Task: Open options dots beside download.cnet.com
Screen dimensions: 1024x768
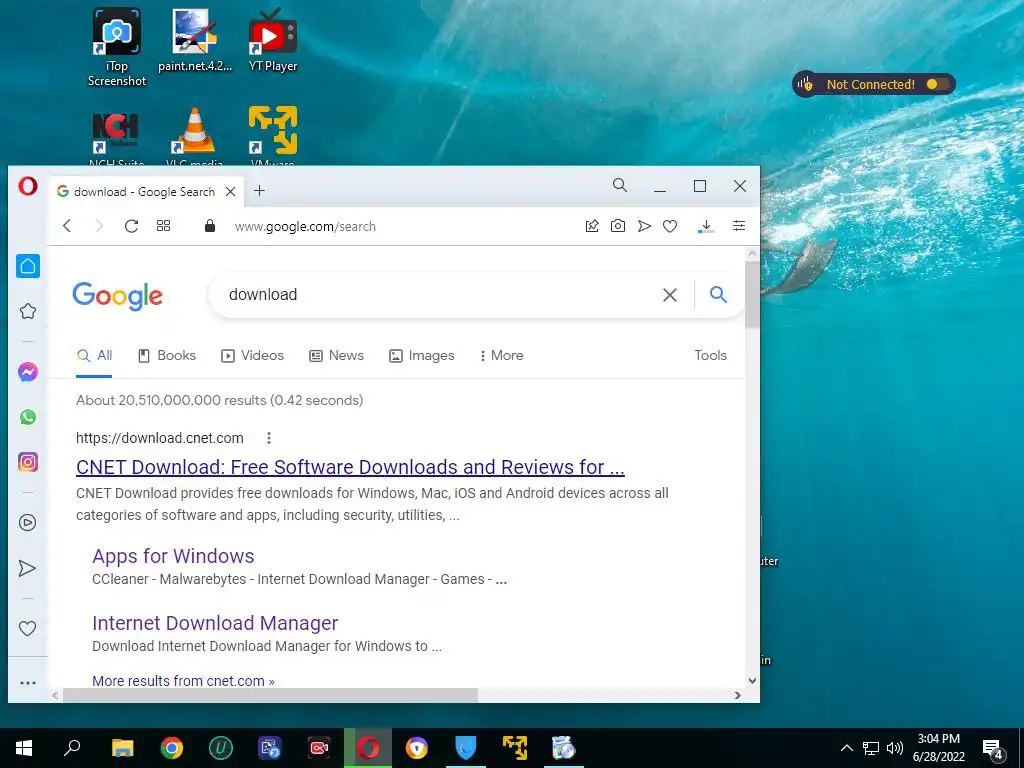Action: (268, 438)
